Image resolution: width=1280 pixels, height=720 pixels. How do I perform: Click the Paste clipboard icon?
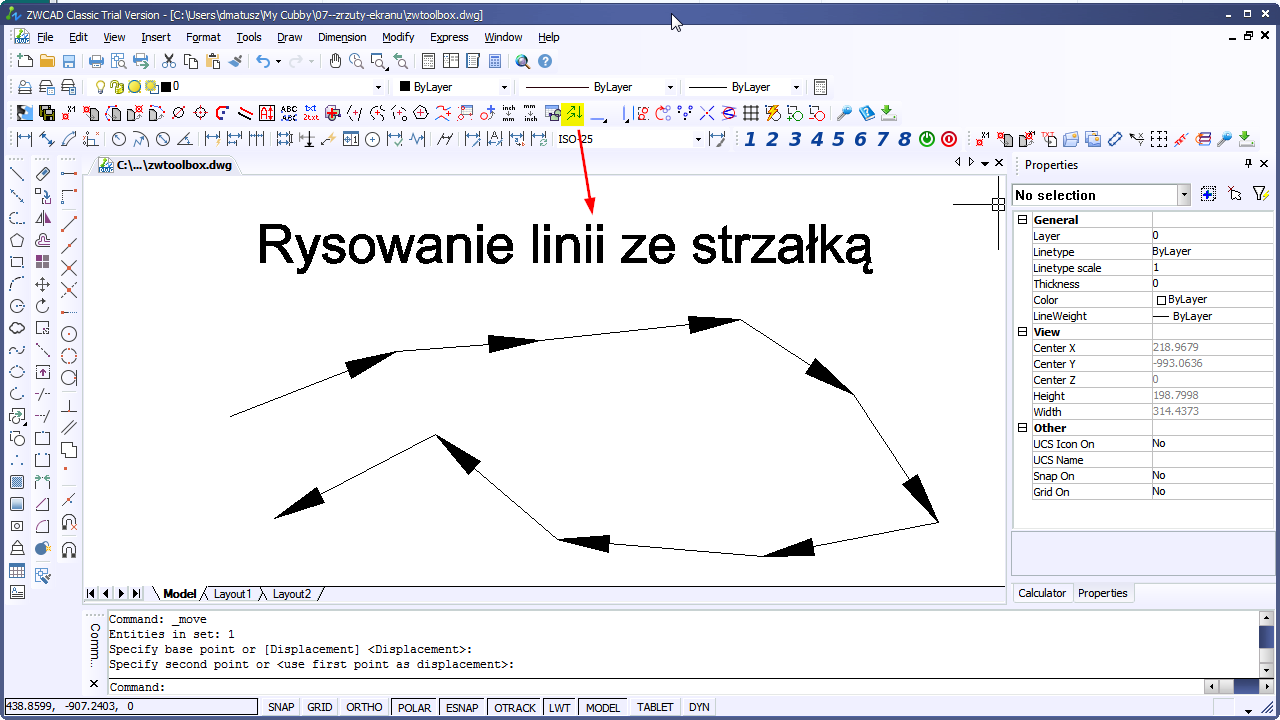(213, 61)
